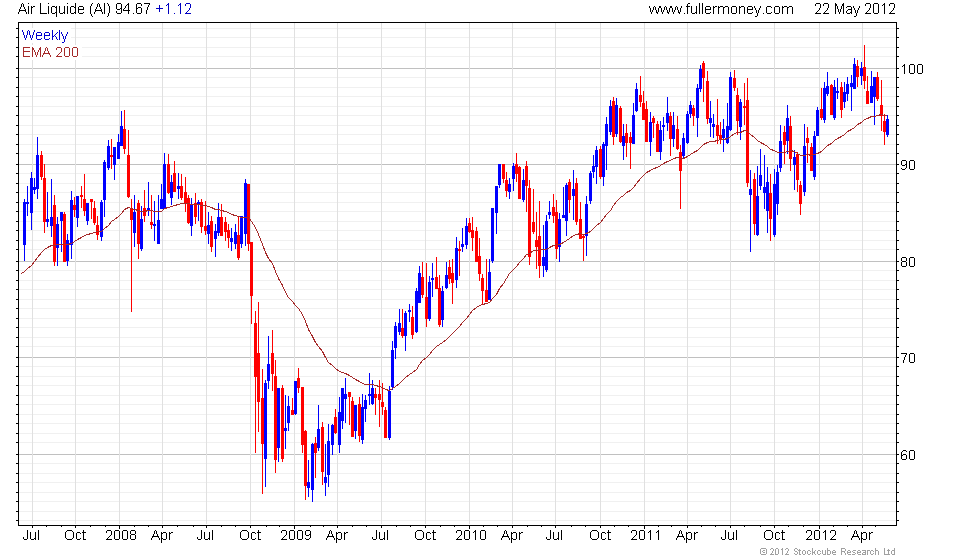Click the last price value 94.67
This screenshot has height=560, width=980.
coord(133,9)
